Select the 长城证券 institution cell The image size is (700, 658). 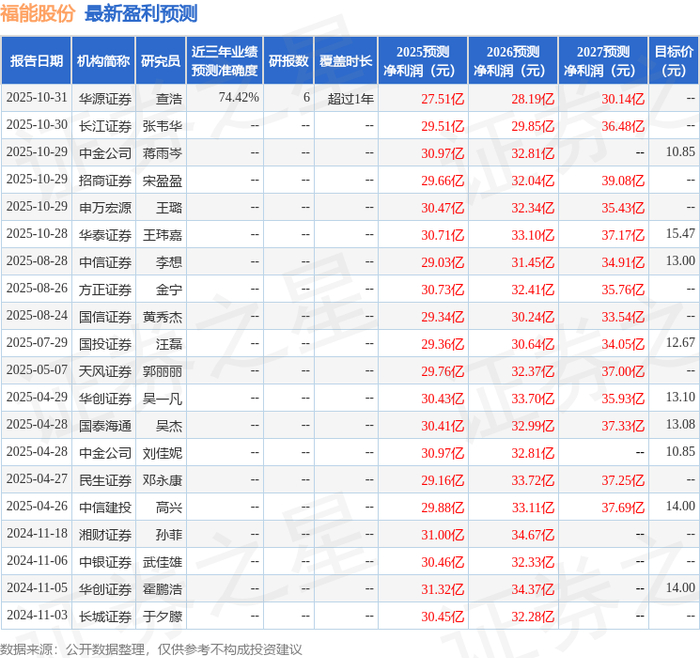pos(105,616)
